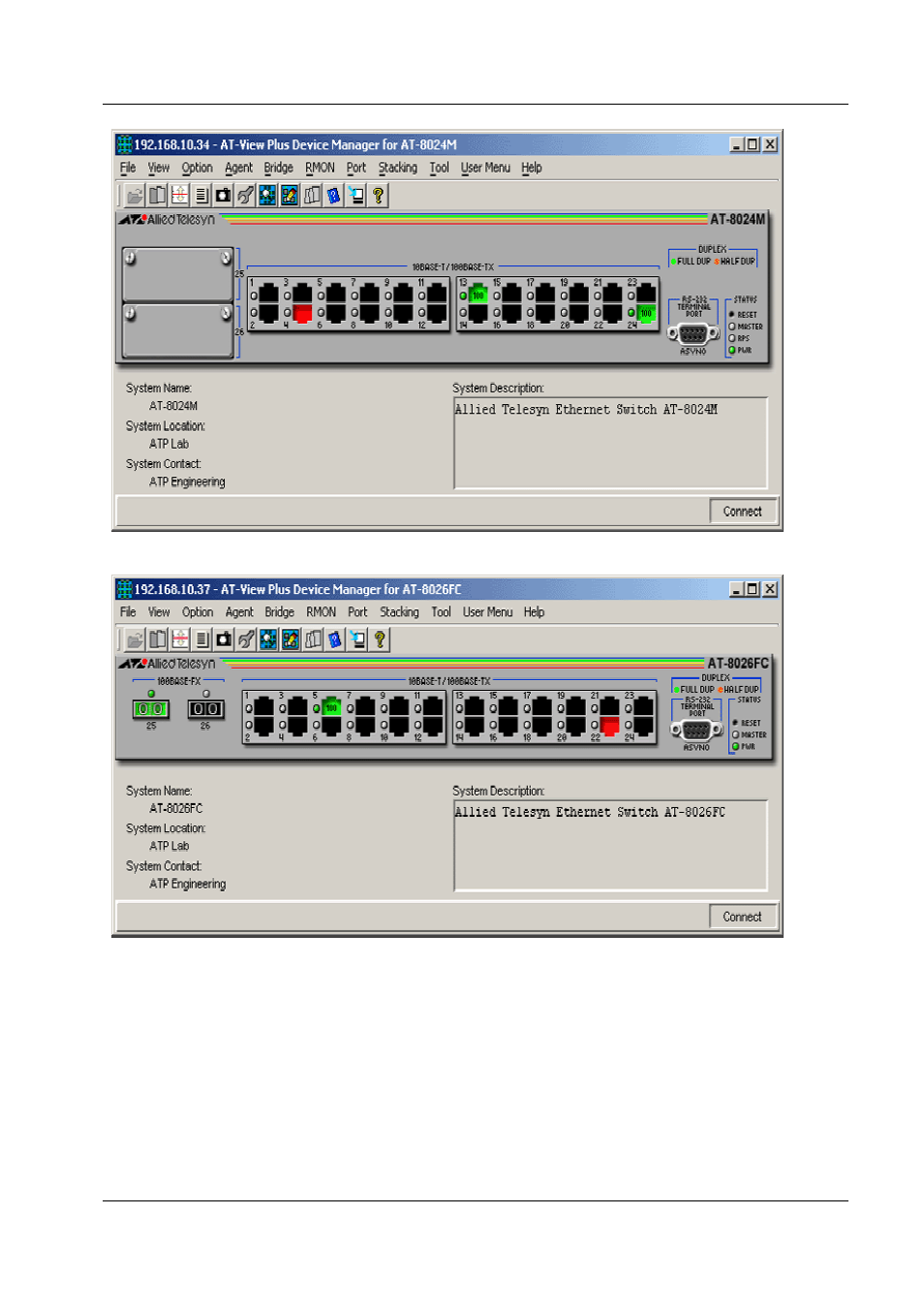Select the green port 5 on the AT-8026FC switch
This screenshot has width=924, height=1308.
click(x=331, y=707)
